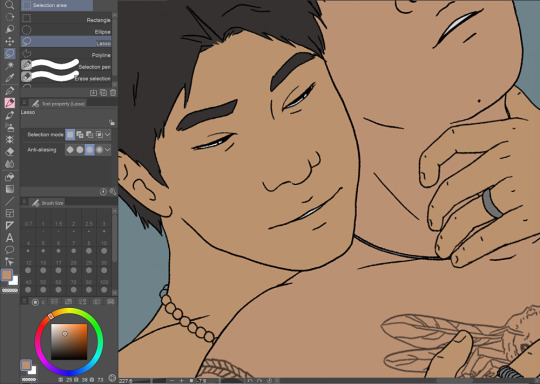The height and width of the screenshot is (384, 540).
Task: Select the Pen tool
Action: pyautogui.click(x=10, y=91)
